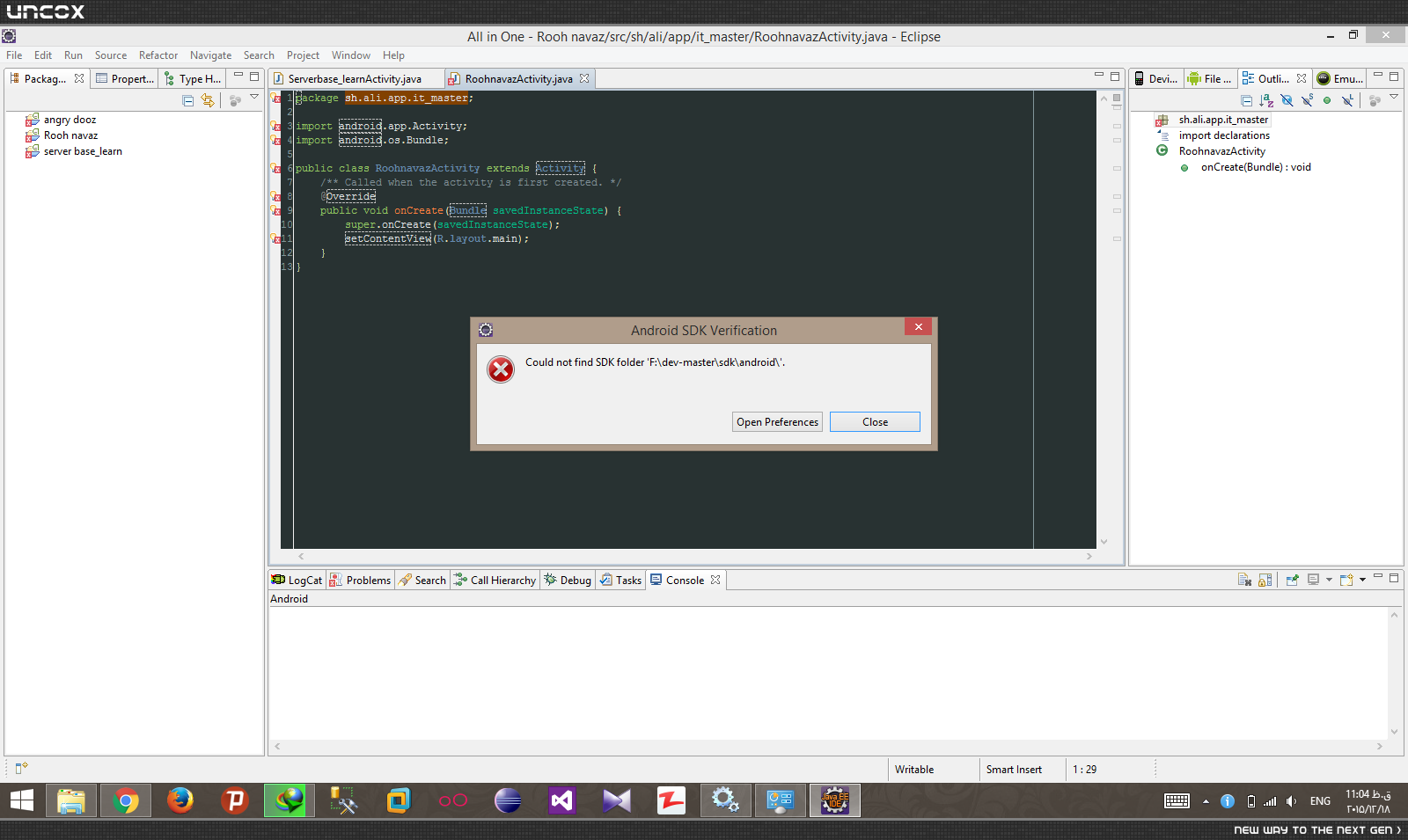Open the Window menu
Screen dimensions: 1408x840
click(350, 55)
